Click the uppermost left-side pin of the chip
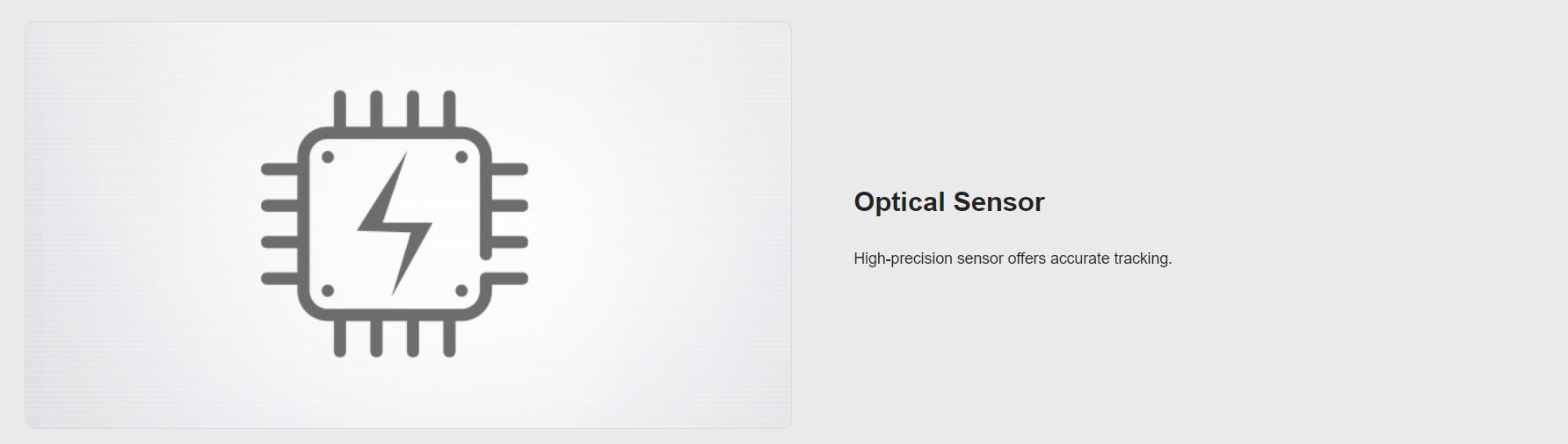1568x444 pixels. tap(279, 169)
